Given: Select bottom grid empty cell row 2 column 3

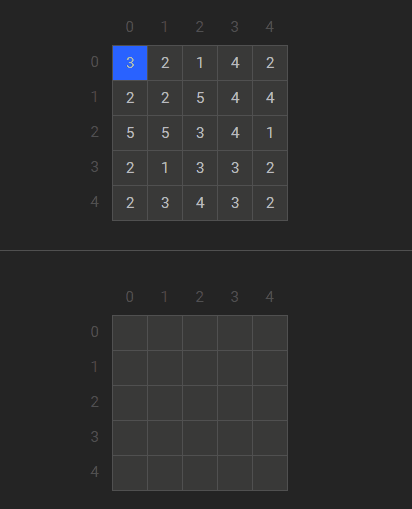Looking at the screenshot, I should pyautogui.click(x=235, y=403).
